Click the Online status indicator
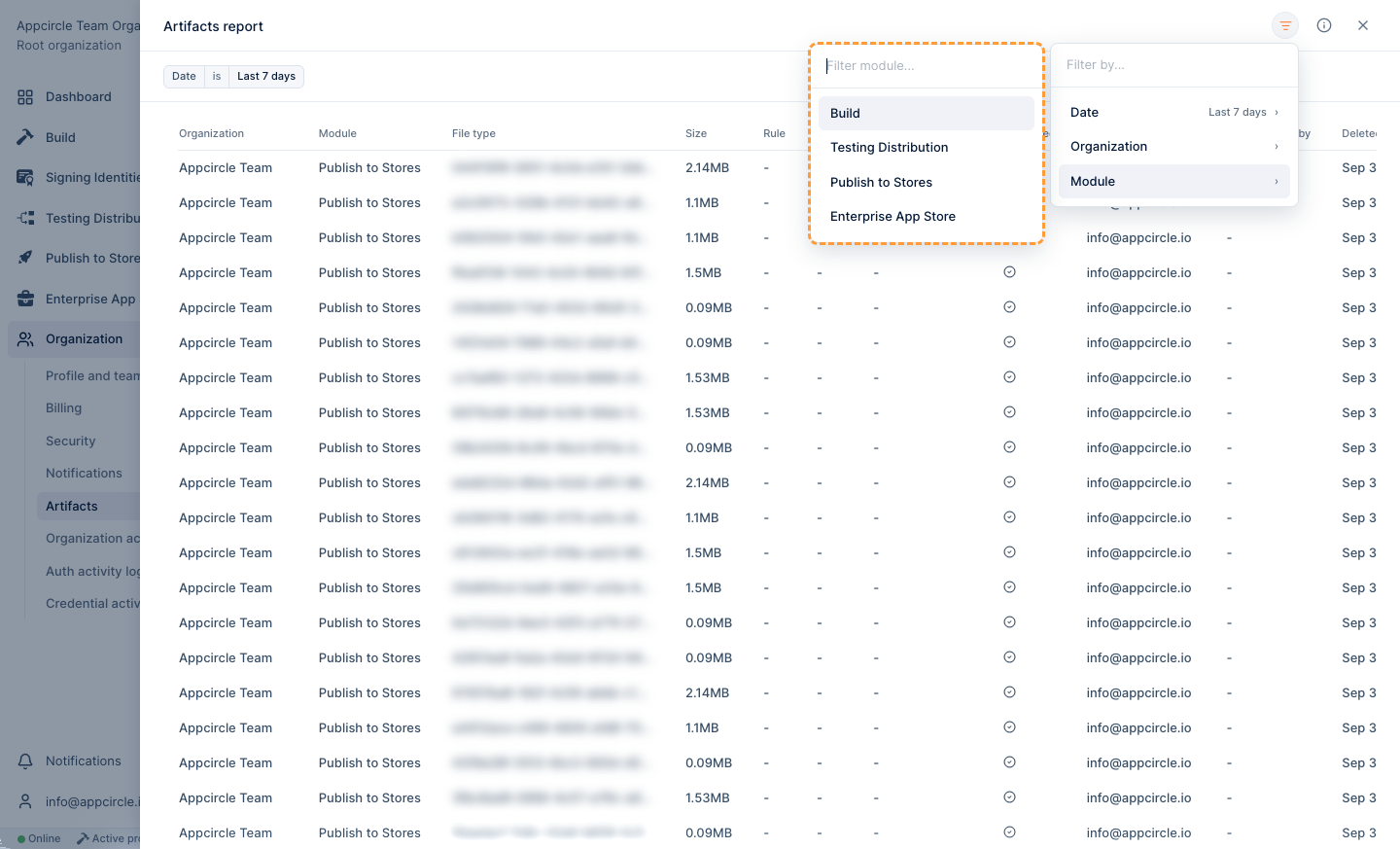 tap(39, 838)
